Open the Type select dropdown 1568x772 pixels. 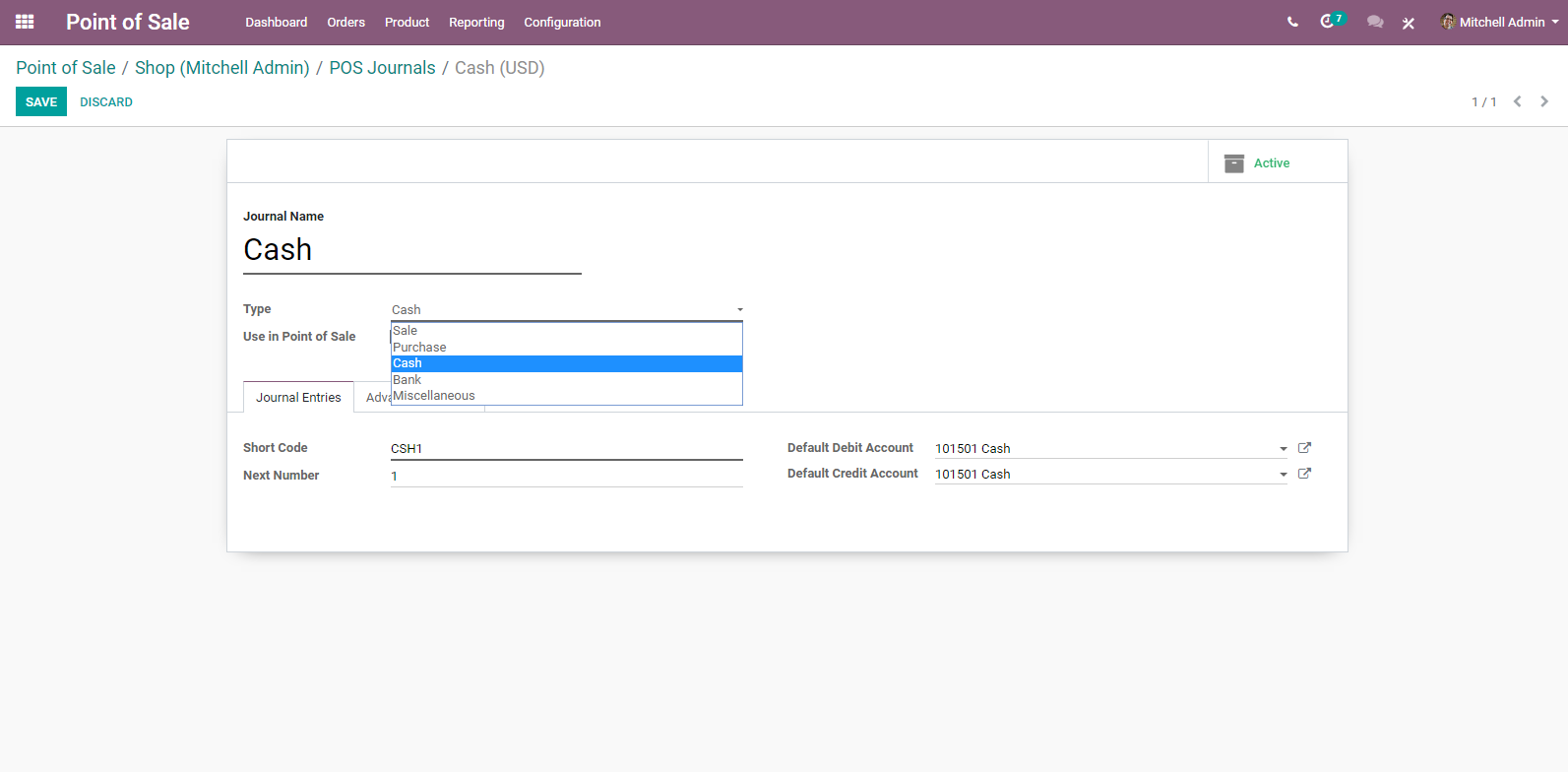coord(567,310)
